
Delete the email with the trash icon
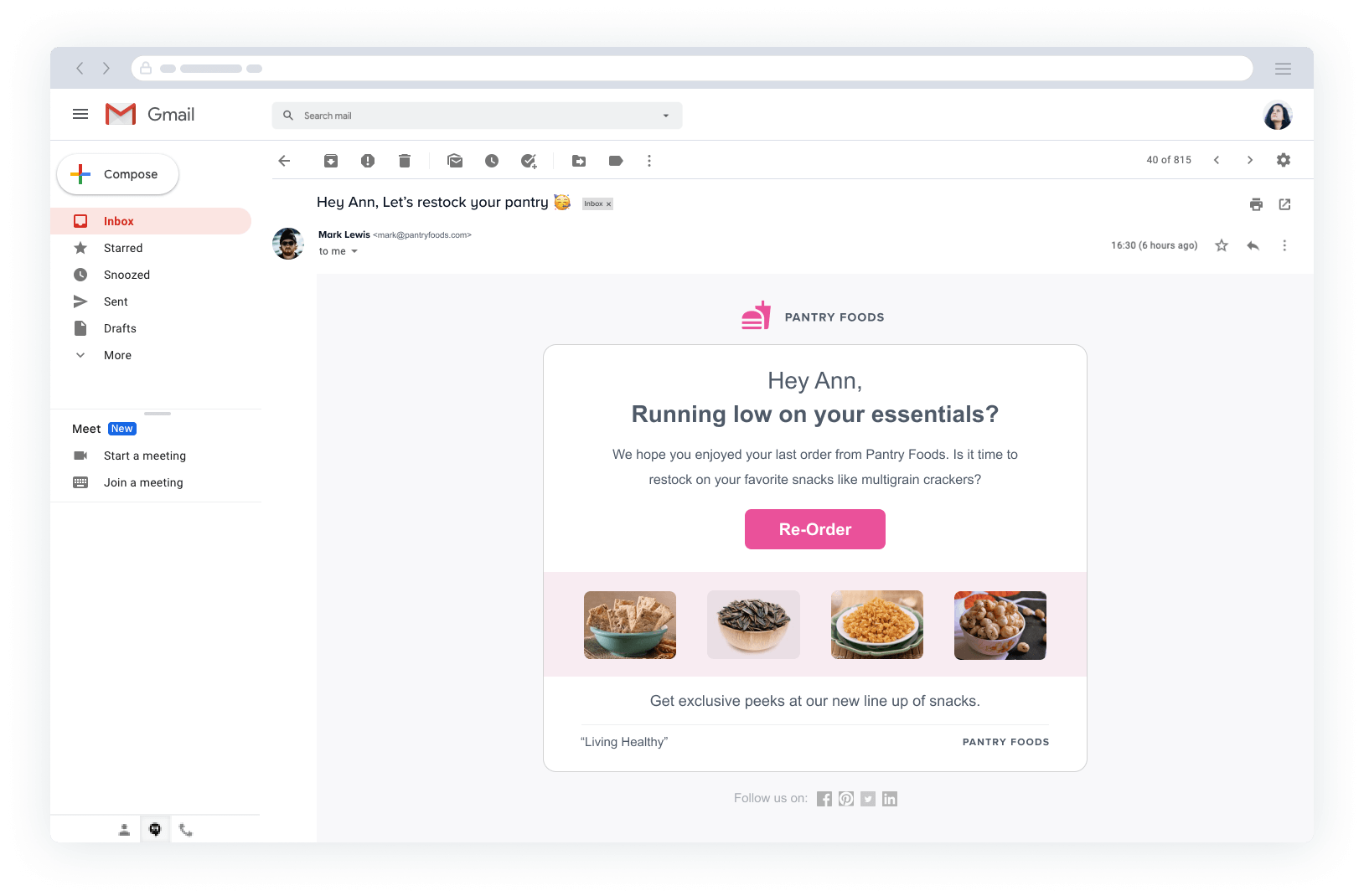pos(405,161)
